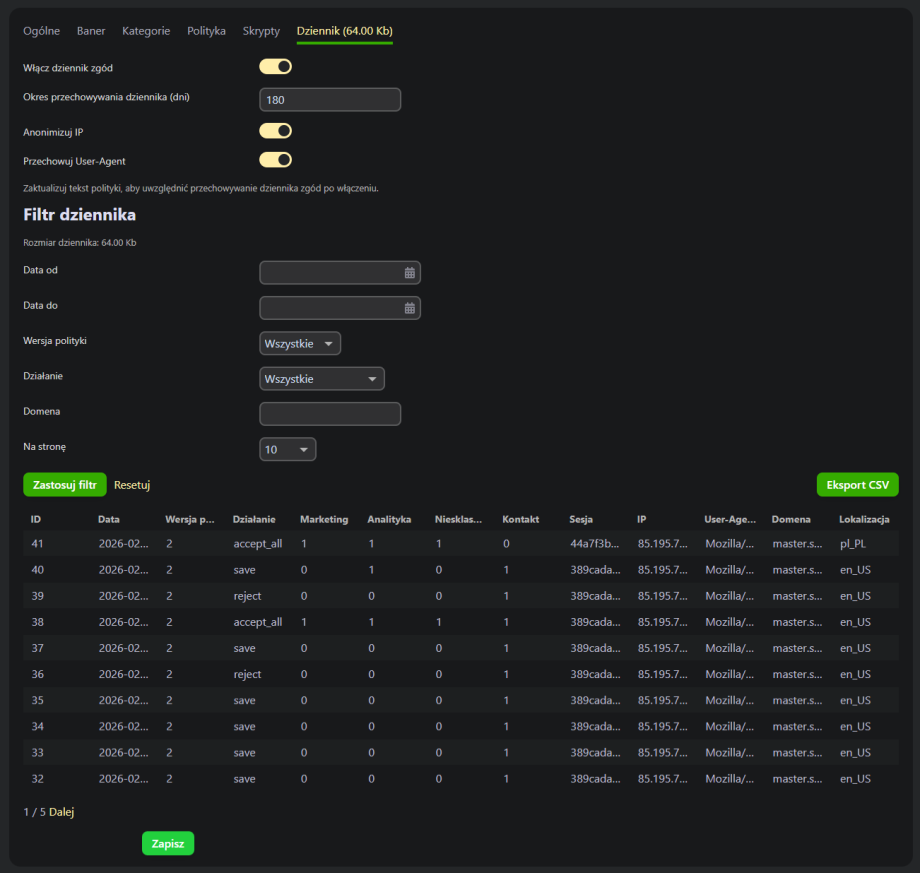This screenshot has height=873, width=920.
Task: Select the Polityka tab
Action: 206,31
